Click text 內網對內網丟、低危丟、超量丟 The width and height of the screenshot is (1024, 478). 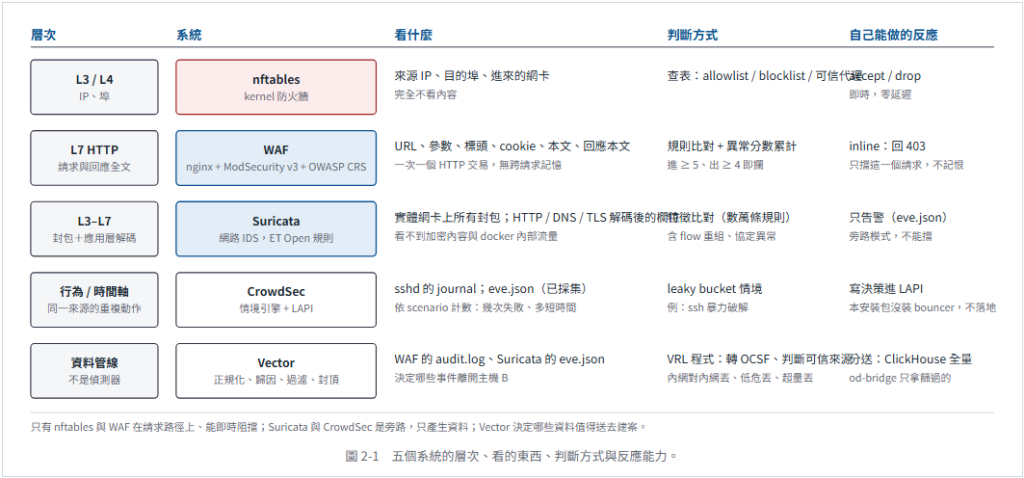[740, 377]
